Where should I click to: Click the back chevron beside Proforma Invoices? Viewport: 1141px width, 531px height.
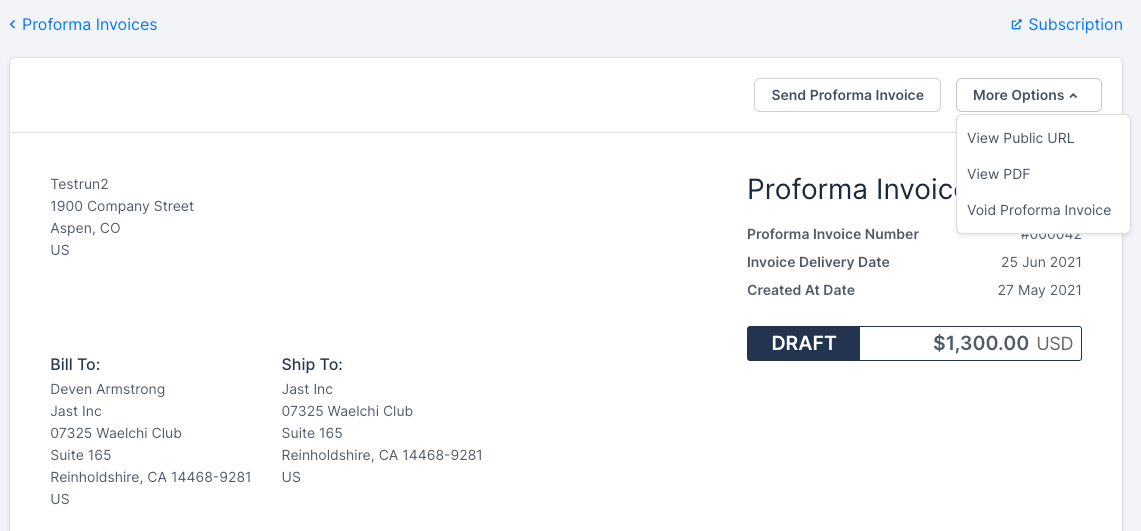pyautogui.click(x=12, y=24)
